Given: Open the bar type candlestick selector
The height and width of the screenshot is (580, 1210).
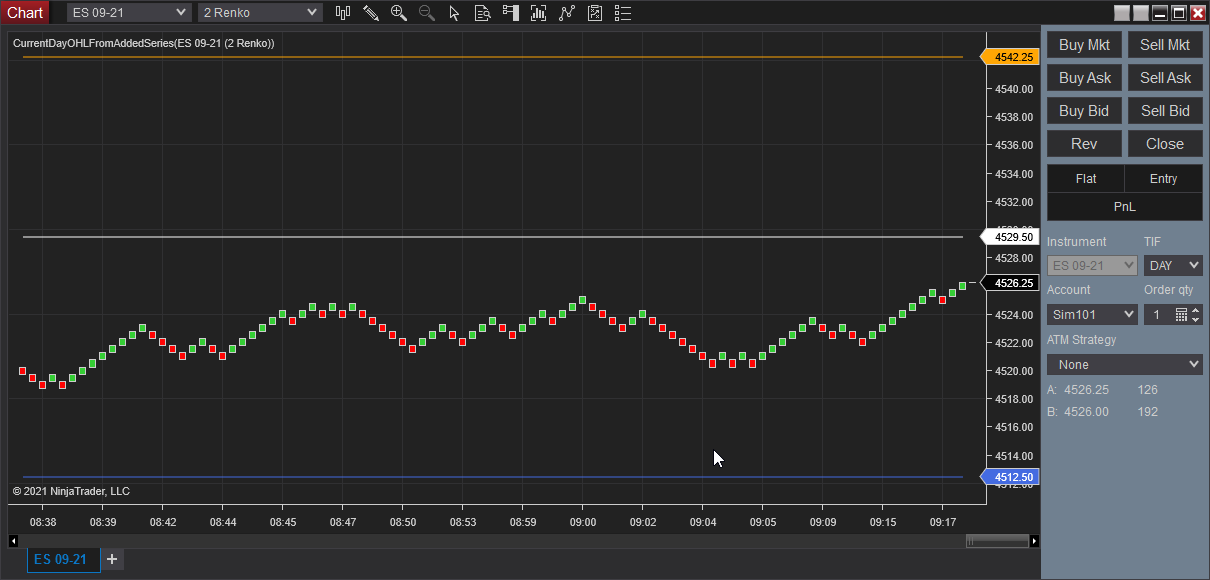Looking at the screenshot, I should [x=343, y=13].
